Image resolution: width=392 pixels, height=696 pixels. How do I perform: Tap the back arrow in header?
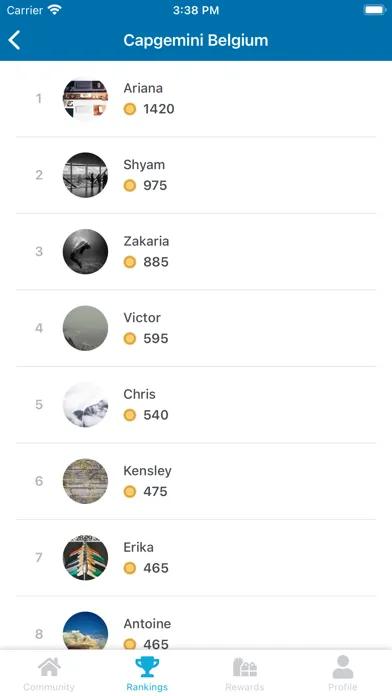point(14,40)
